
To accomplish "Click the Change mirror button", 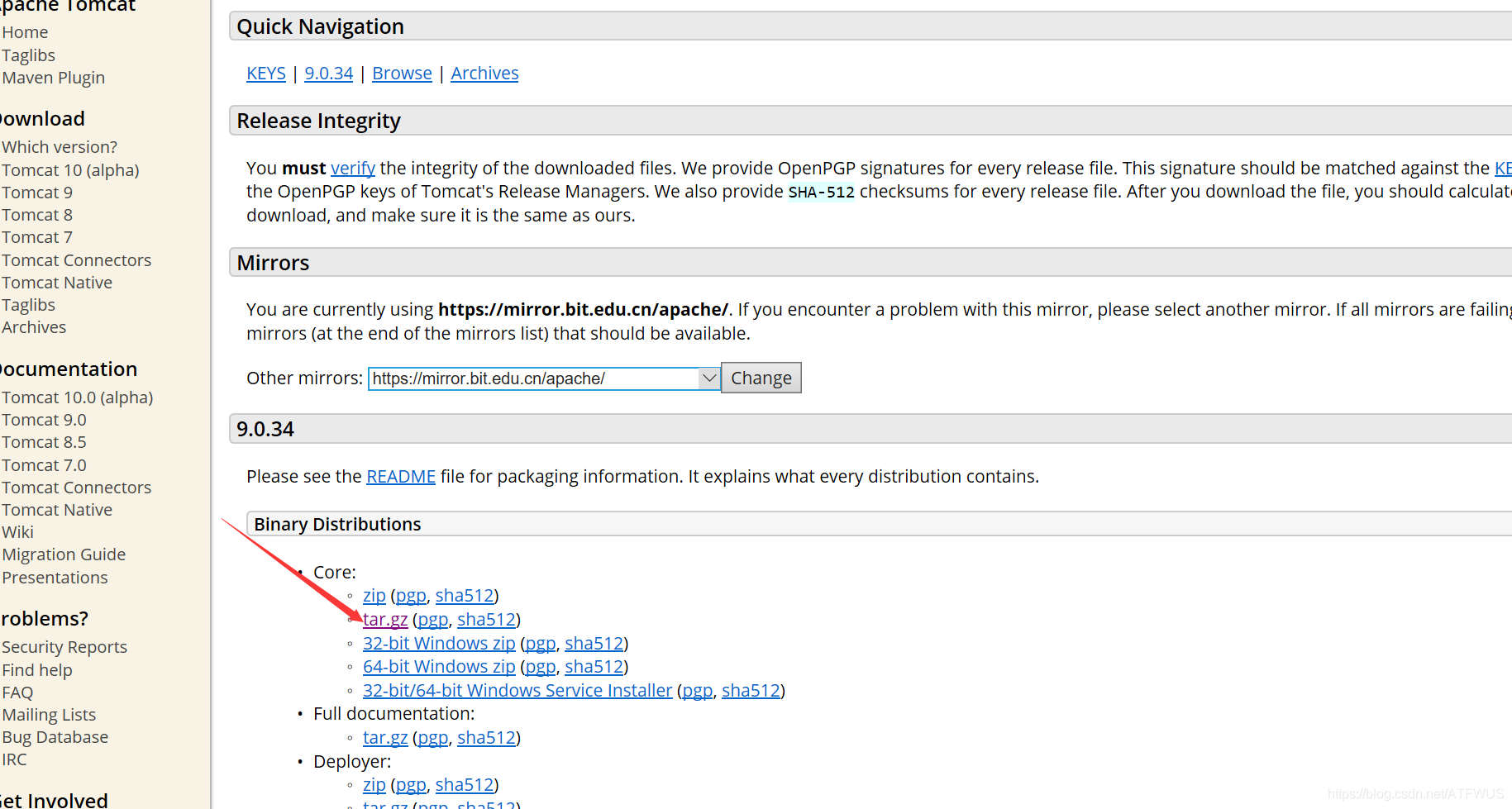I will [761, 378].
